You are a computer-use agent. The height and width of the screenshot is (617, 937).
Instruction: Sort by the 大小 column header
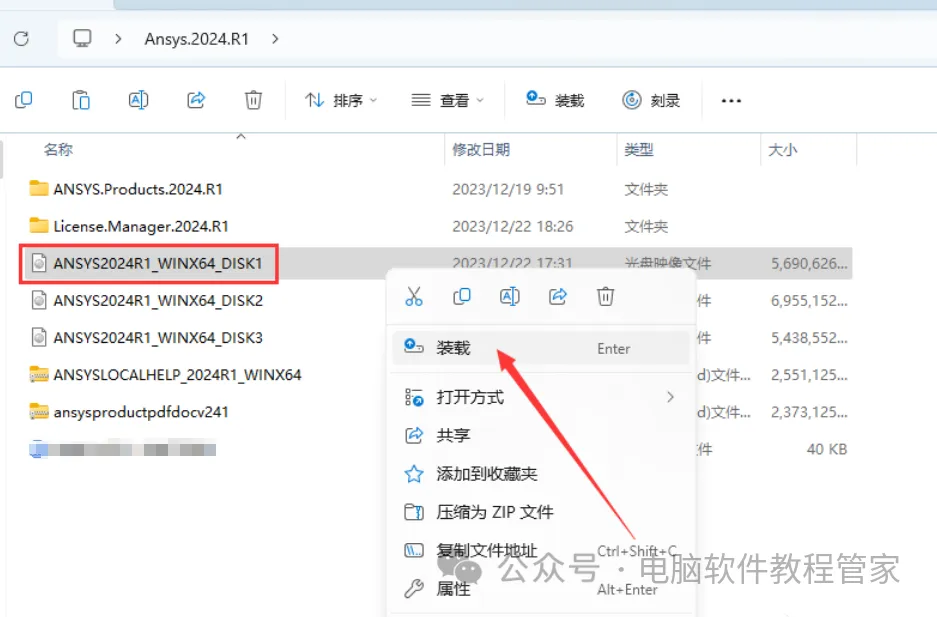782,149
